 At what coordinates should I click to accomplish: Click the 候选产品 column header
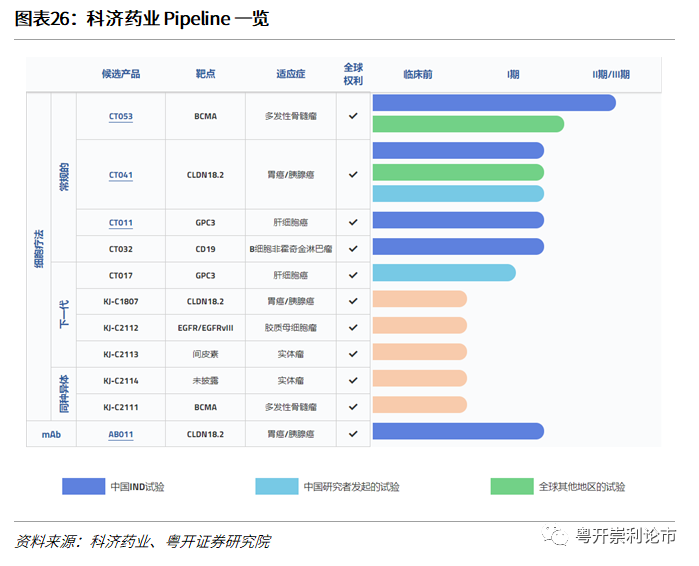point(121,74)
